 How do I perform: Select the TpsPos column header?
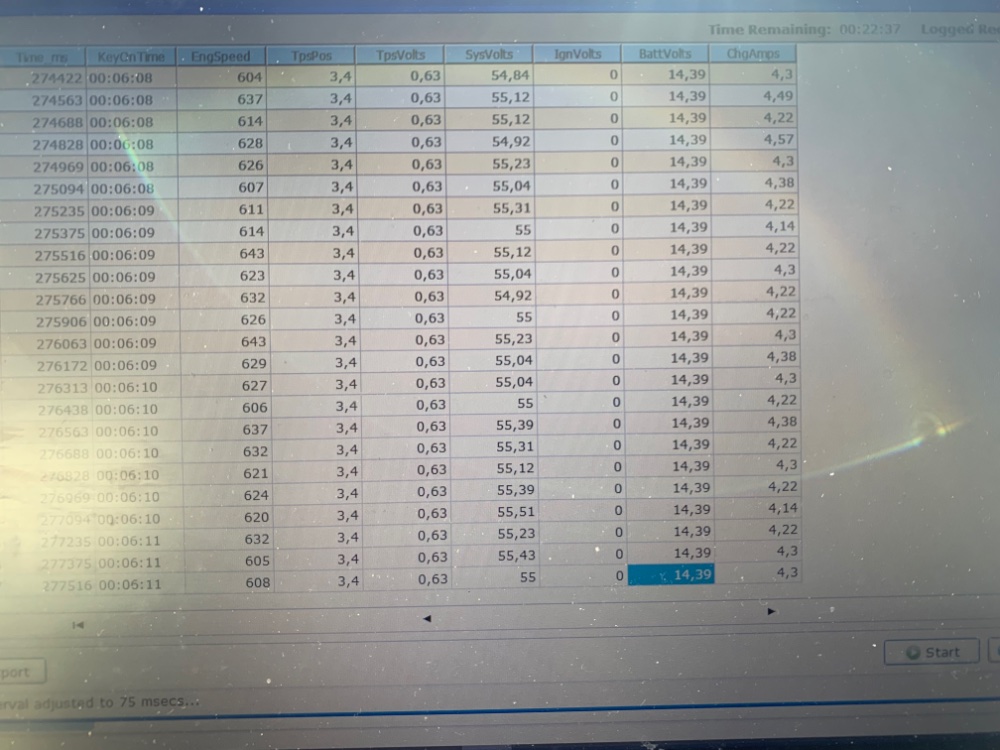311,55
